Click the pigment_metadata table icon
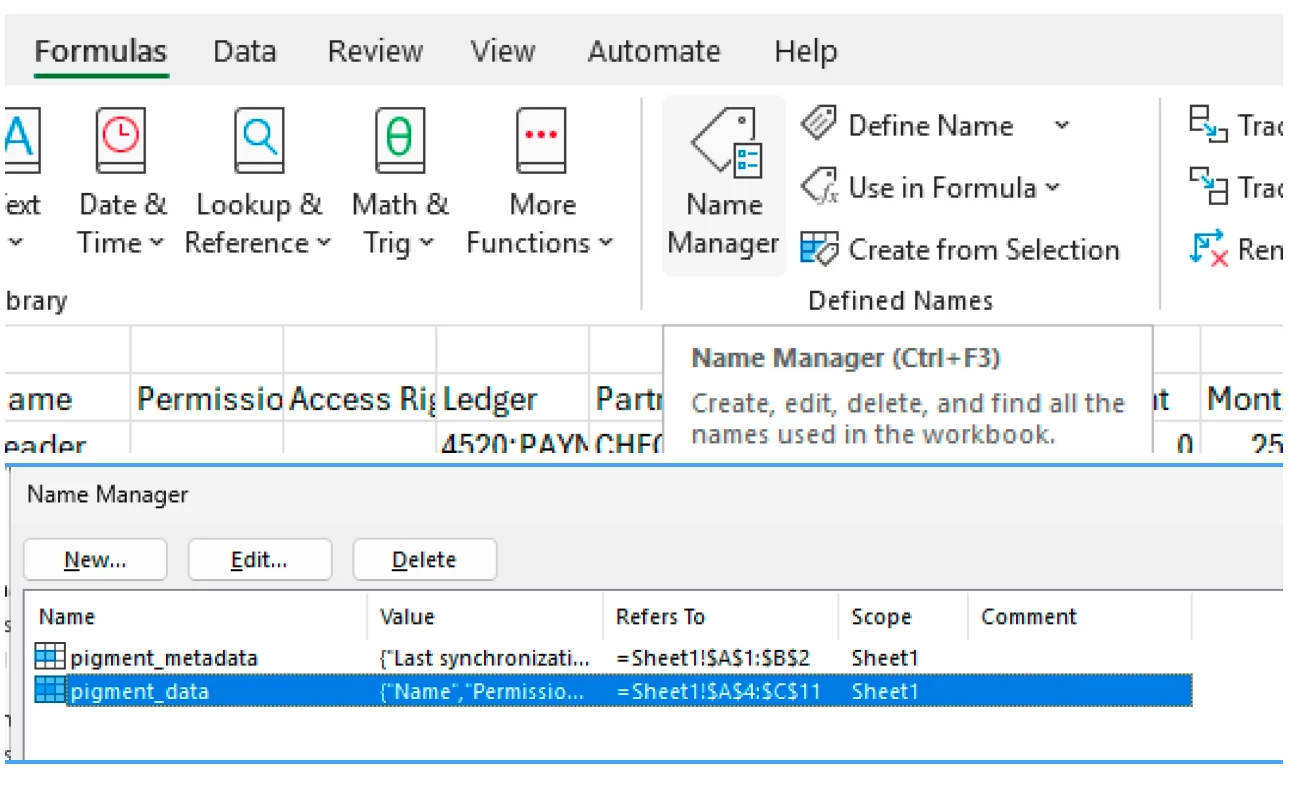 pos(49,657)
